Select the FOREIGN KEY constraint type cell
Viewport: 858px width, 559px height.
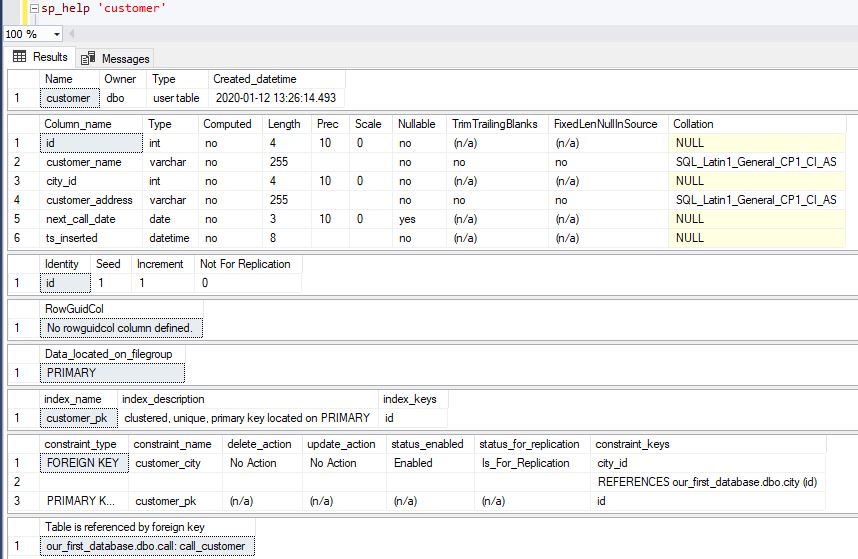pos(83,463)
